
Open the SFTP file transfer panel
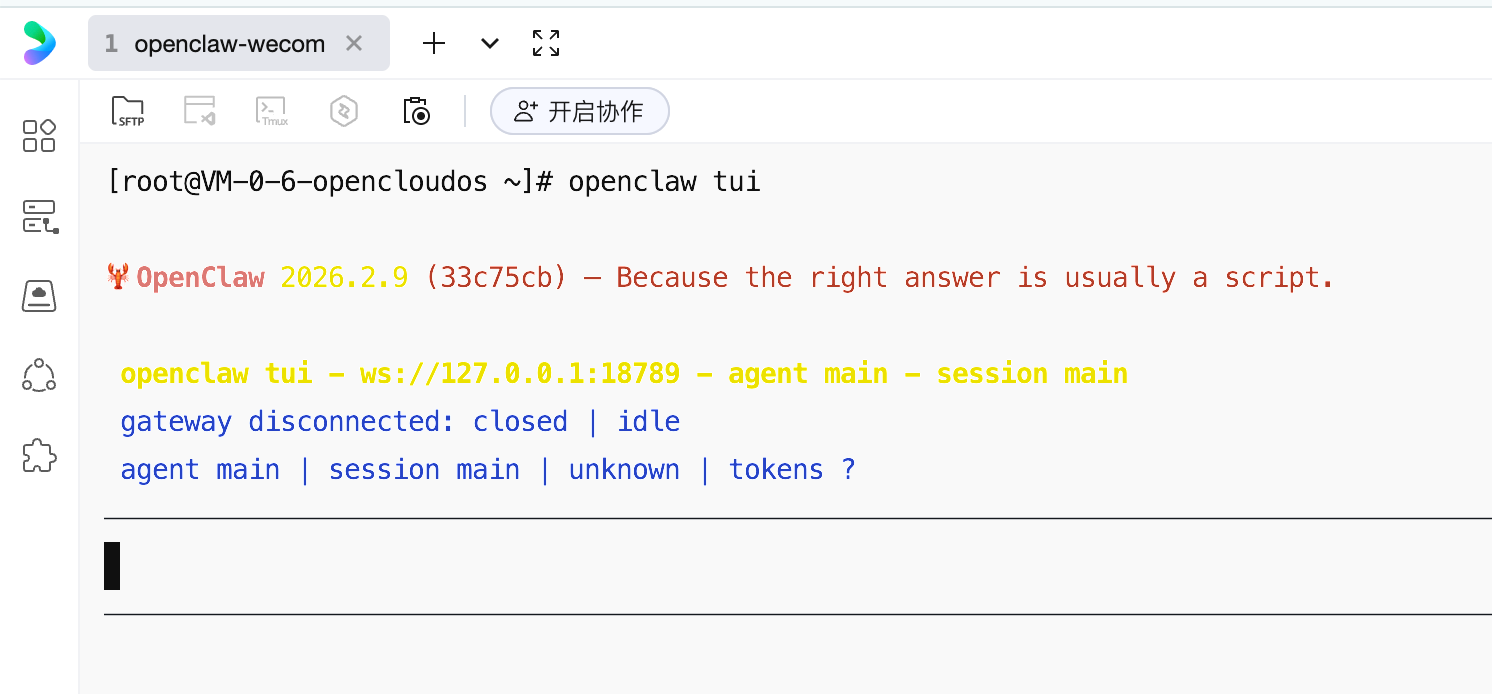(127, 111)
